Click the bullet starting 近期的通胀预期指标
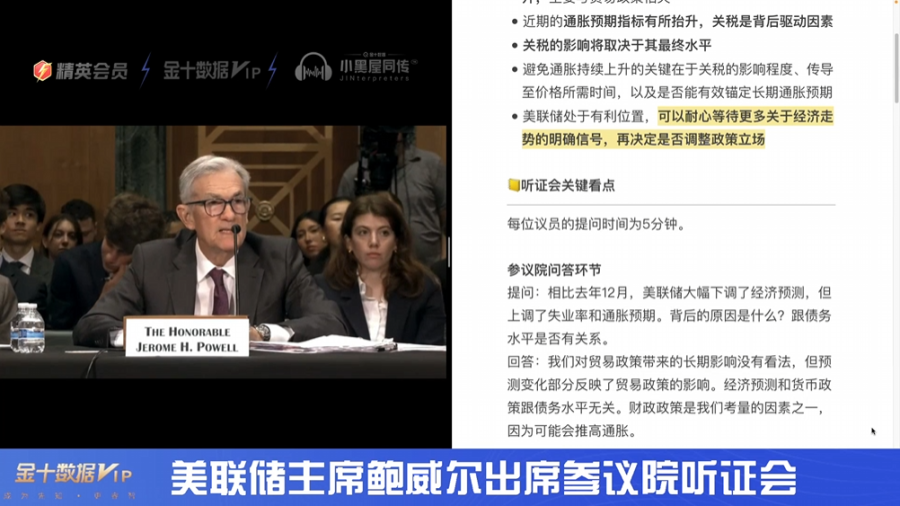 (x=677, y=22)
